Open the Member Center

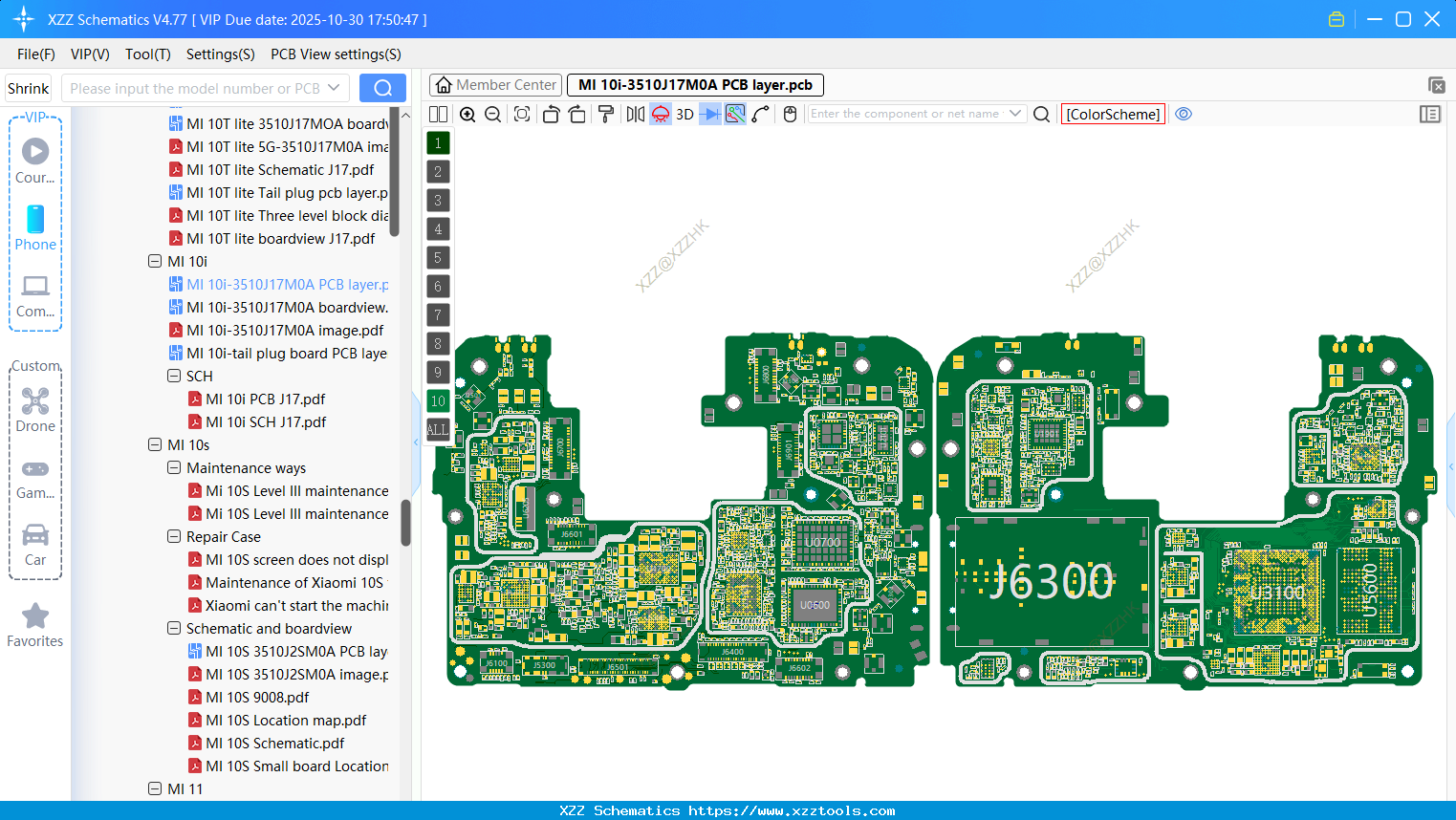pyautogui.click(x=495, y=84)
